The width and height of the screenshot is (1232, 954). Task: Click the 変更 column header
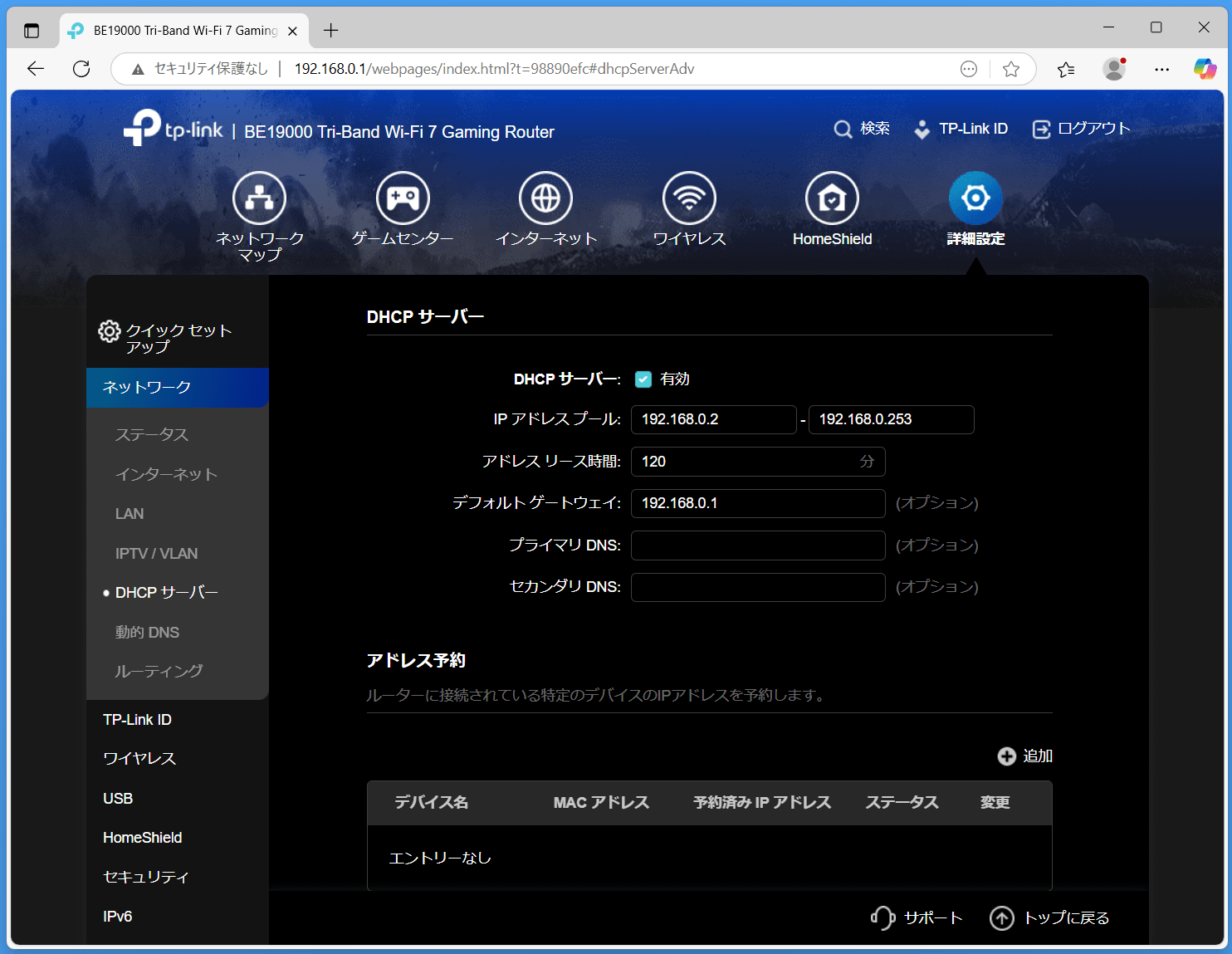pyautogui.click(x=995, y=803)
